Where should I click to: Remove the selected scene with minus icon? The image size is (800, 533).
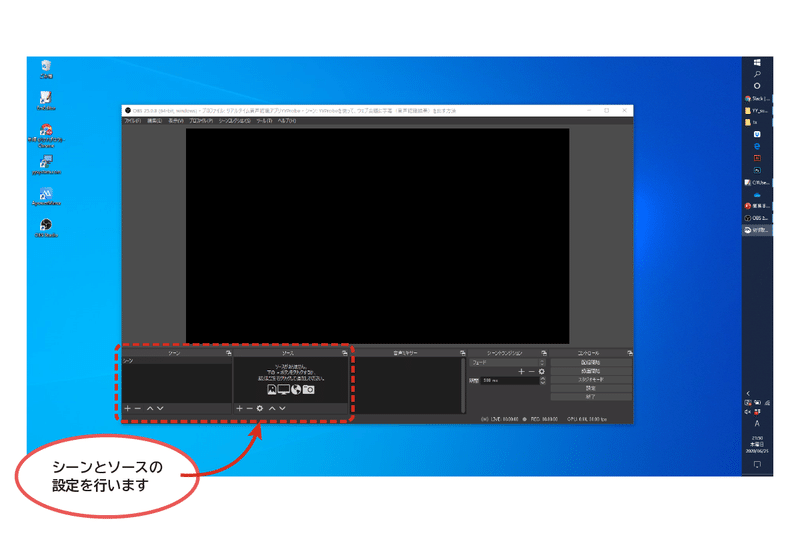(138, 409)
